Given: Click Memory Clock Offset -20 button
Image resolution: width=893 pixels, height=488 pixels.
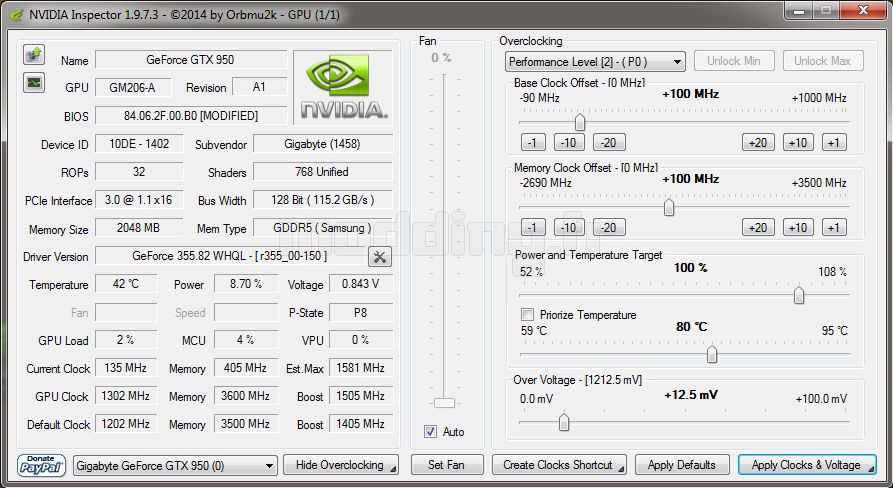Looking at the screenshot, I should [609, 228].
